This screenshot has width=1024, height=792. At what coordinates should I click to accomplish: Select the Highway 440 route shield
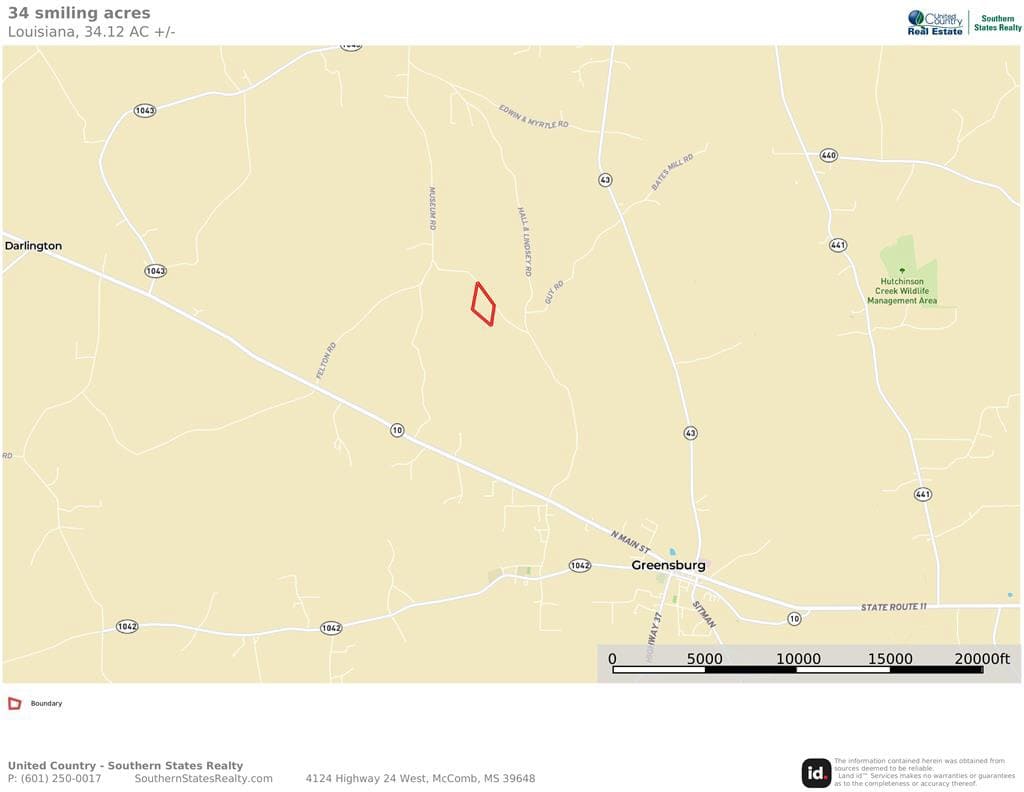pyautogui.click(x=829, y=155)
